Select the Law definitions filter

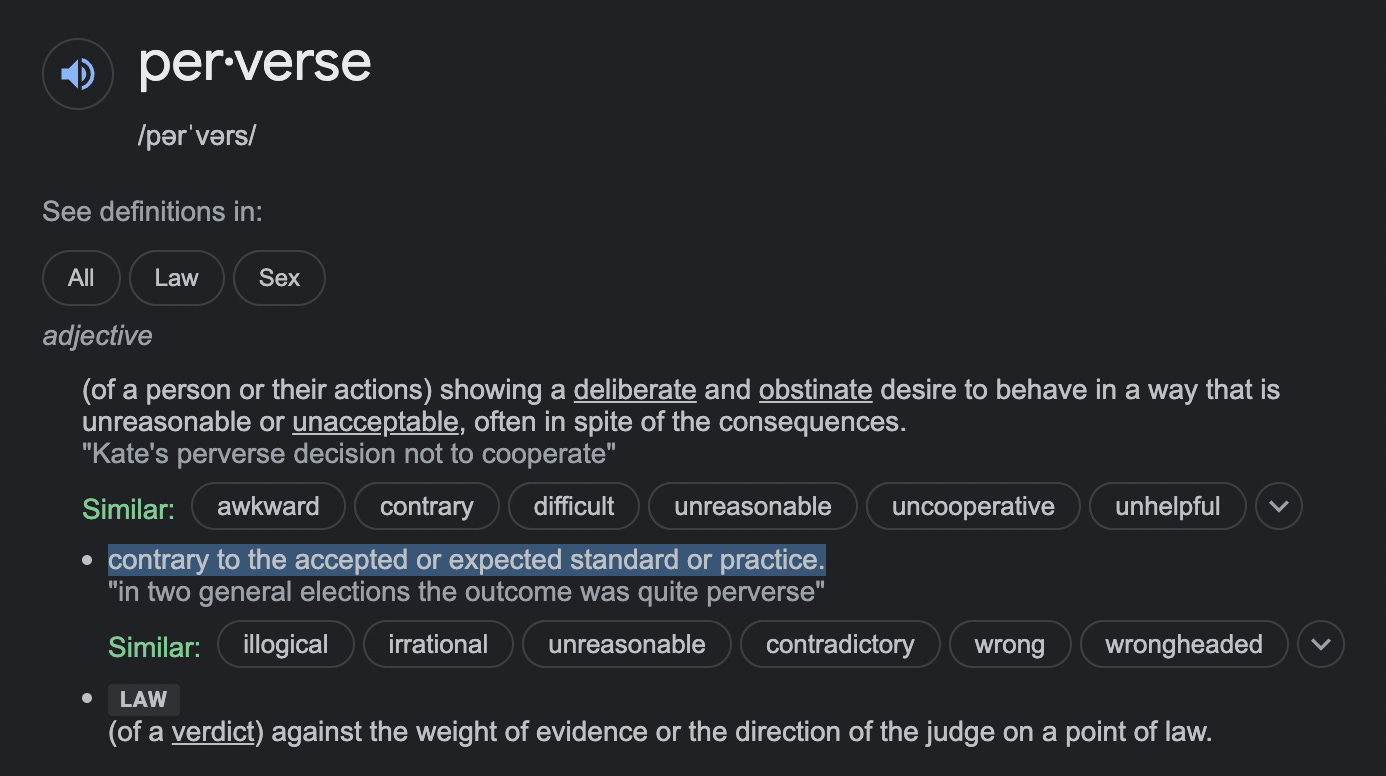point(176,278)
